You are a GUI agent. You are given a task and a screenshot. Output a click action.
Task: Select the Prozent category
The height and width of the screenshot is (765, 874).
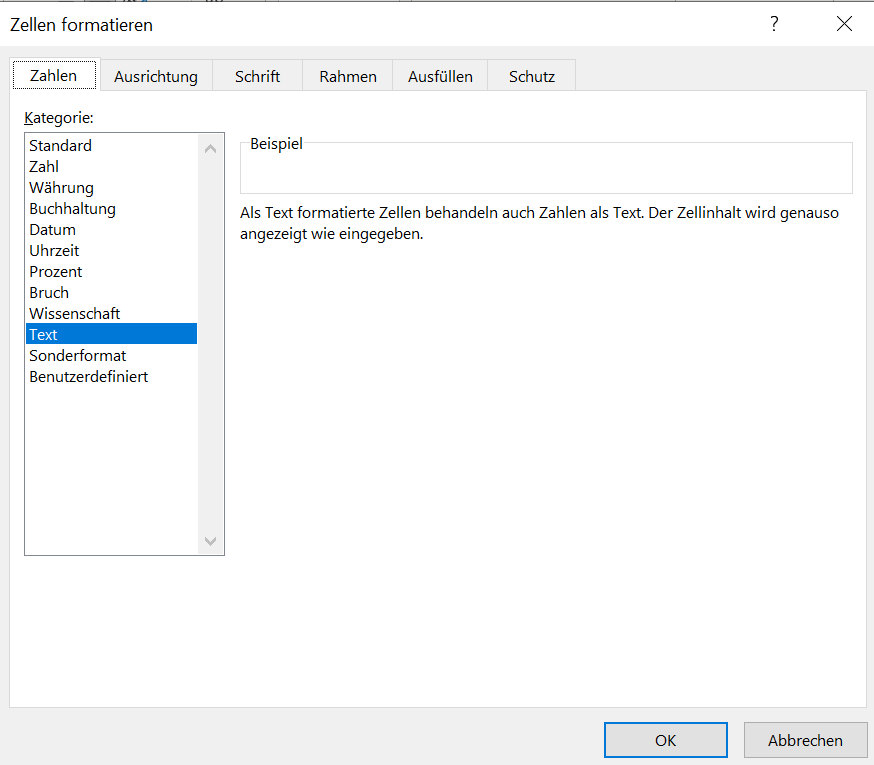coord(56,272)
